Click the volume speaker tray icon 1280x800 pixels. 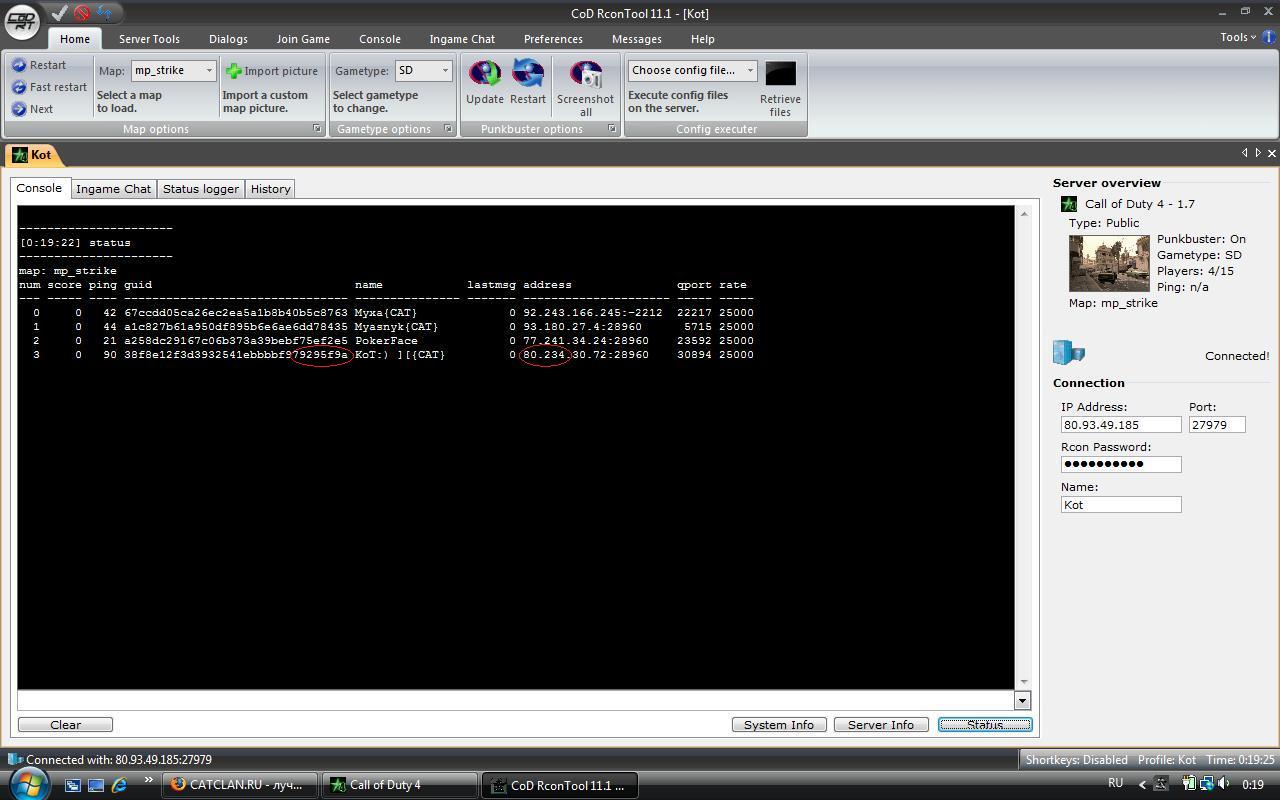click(1223, 784)
